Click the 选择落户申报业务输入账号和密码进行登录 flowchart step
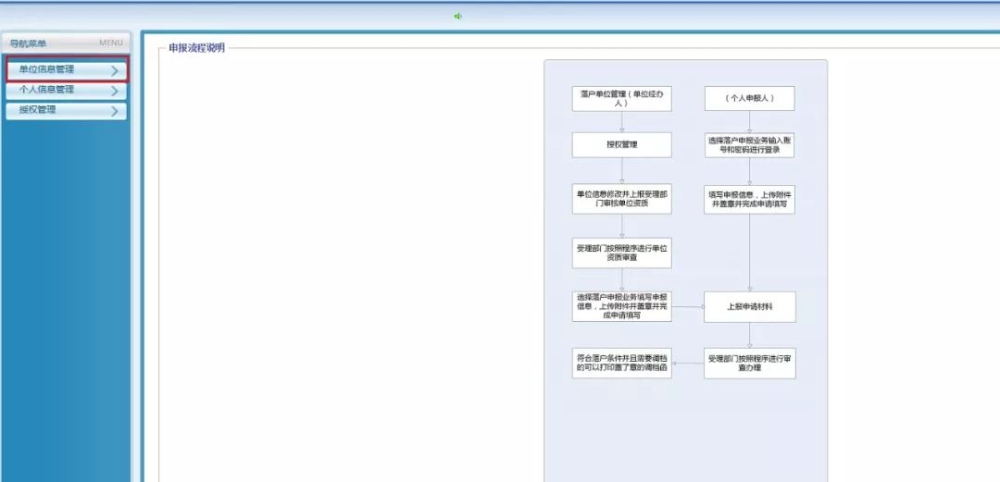 [749, 146]
